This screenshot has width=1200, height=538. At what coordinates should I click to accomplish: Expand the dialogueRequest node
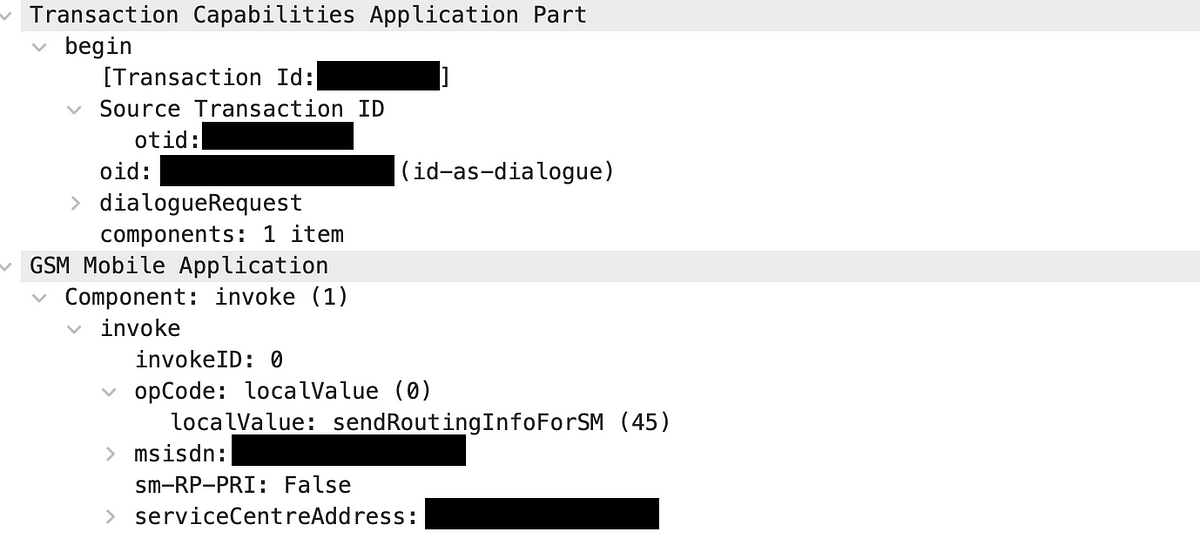[x=75, y=203]
